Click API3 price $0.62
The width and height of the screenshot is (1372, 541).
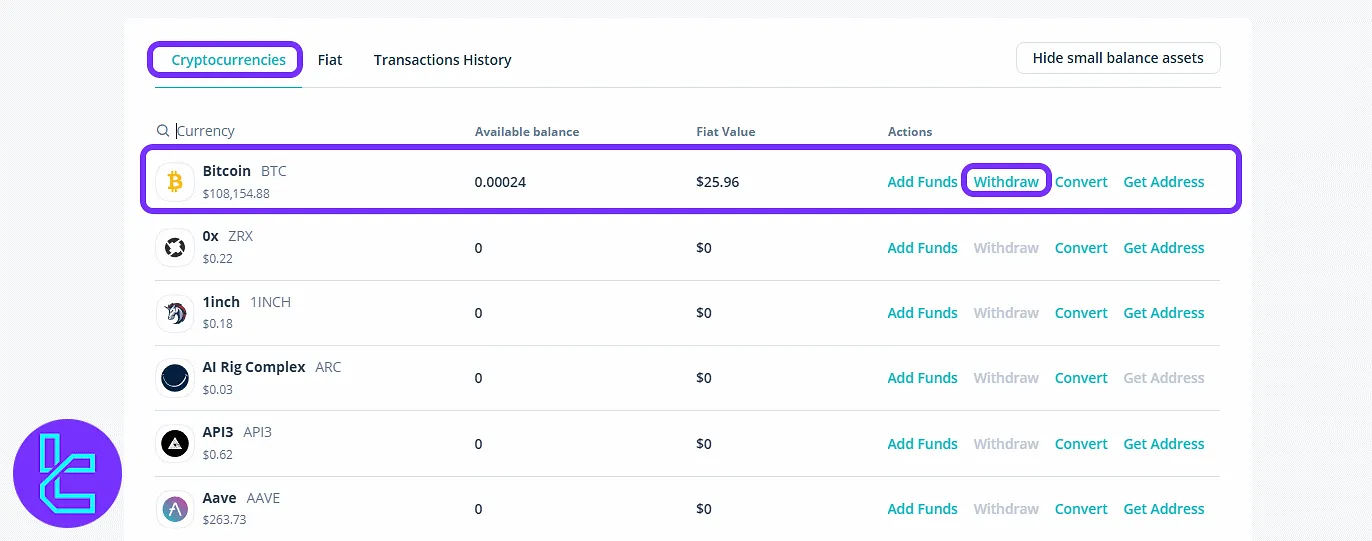pos(217,455)
